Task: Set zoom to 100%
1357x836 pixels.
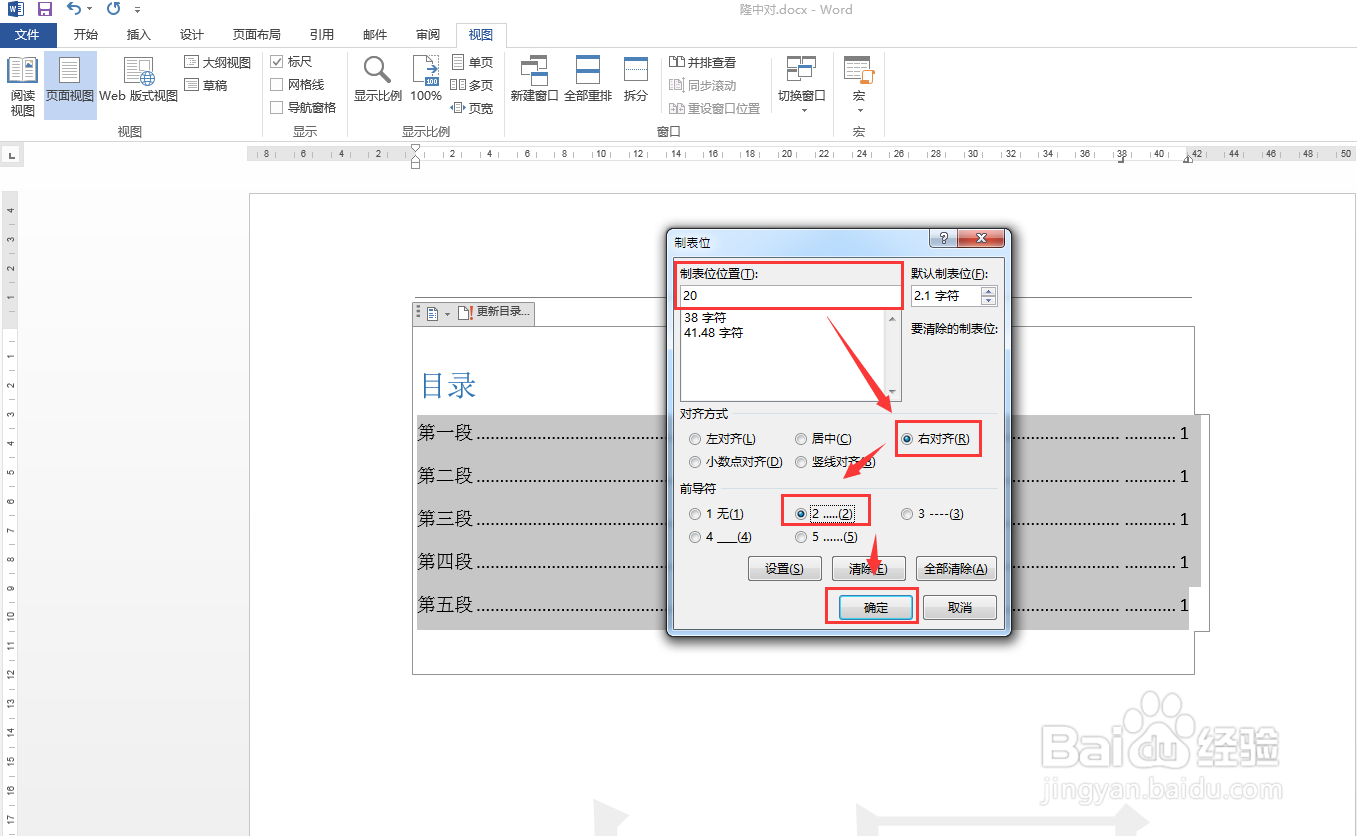Action: pyautogui.click(x=426, y=80)
